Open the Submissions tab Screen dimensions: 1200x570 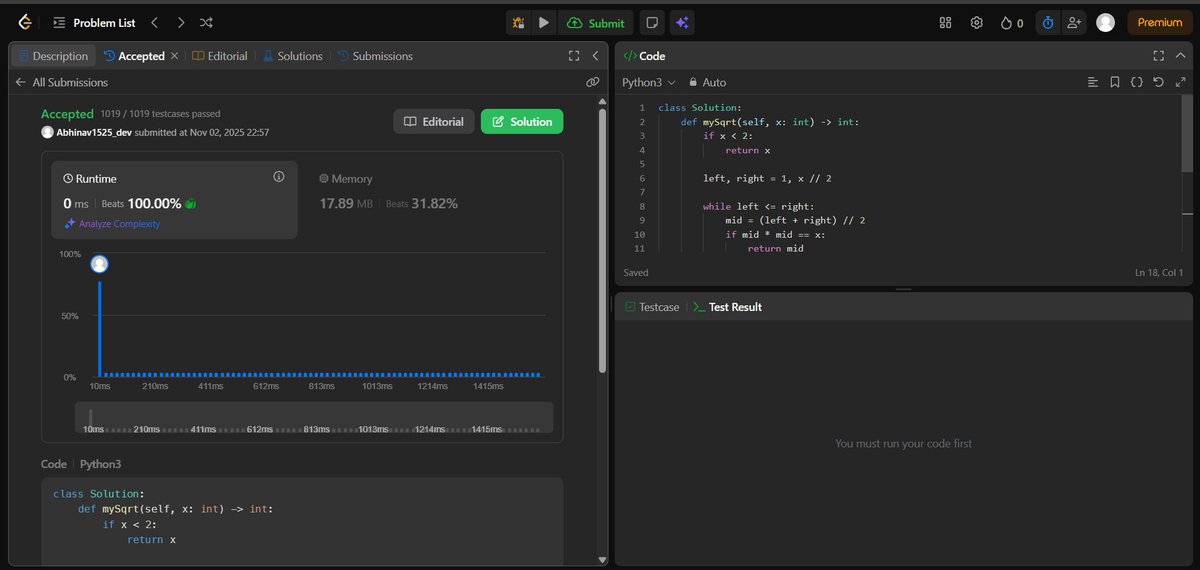(376, 56)
